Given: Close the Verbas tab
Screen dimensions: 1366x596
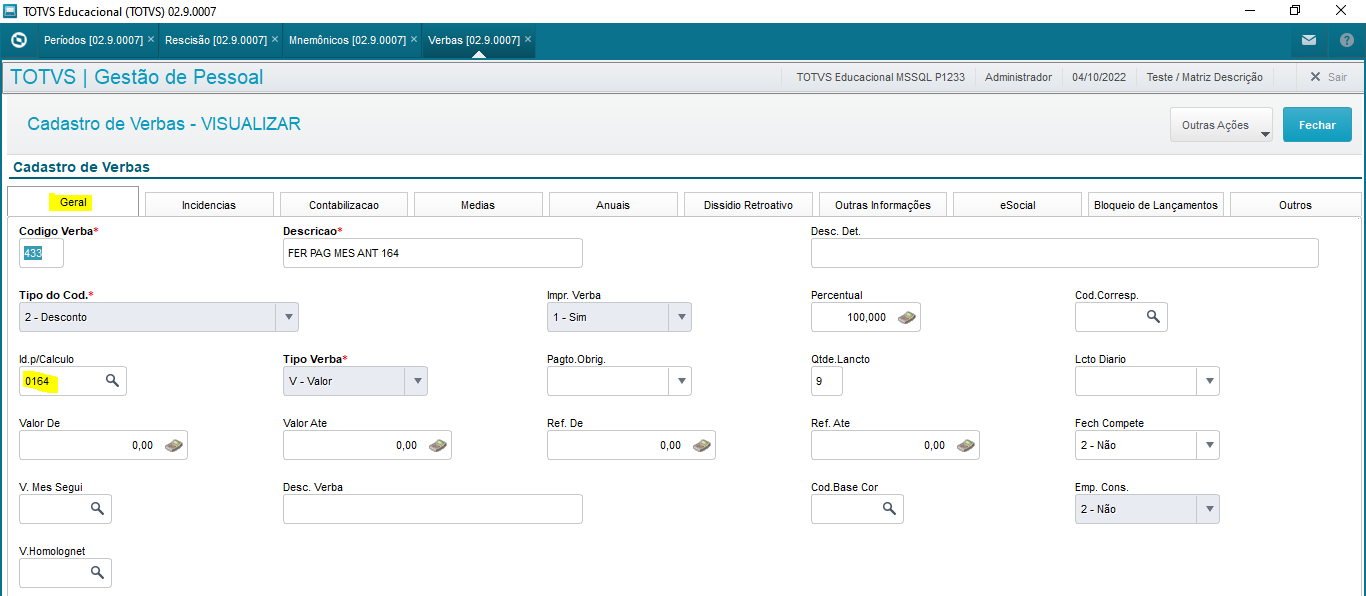Looking at the screenshot, I should pyautogui.click(x=528, y=40).
